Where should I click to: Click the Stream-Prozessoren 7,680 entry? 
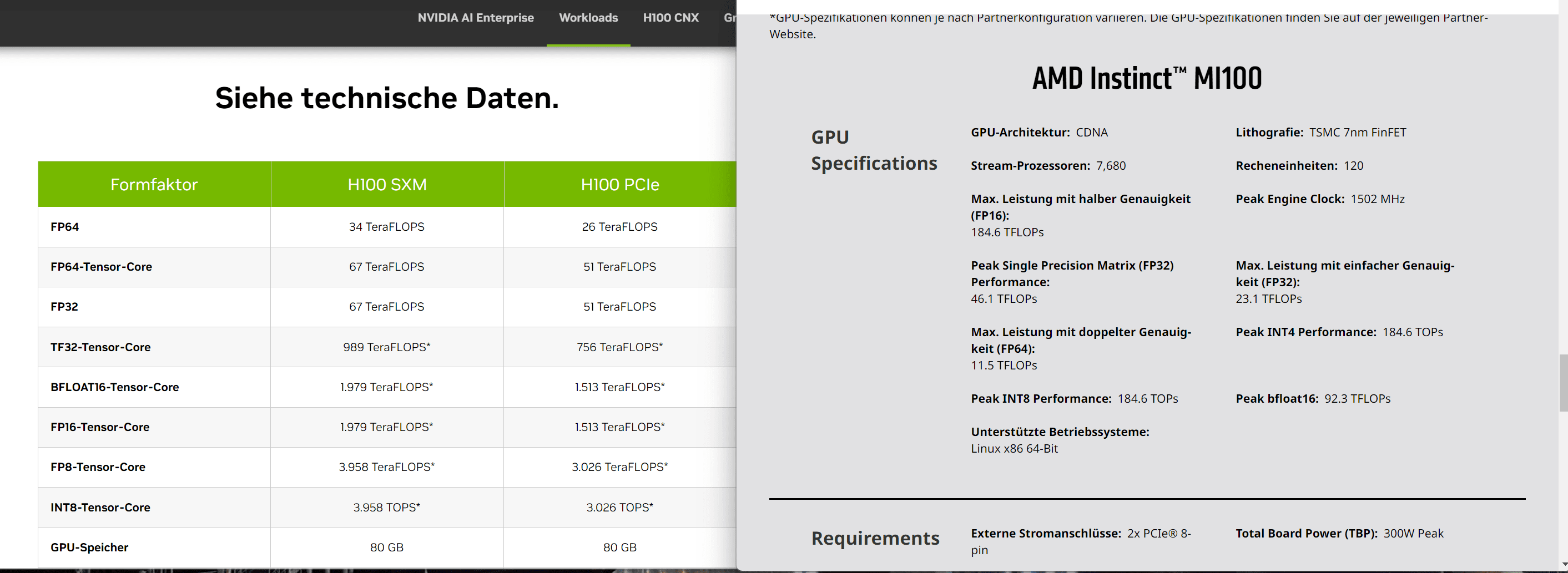pos(1048,166)
